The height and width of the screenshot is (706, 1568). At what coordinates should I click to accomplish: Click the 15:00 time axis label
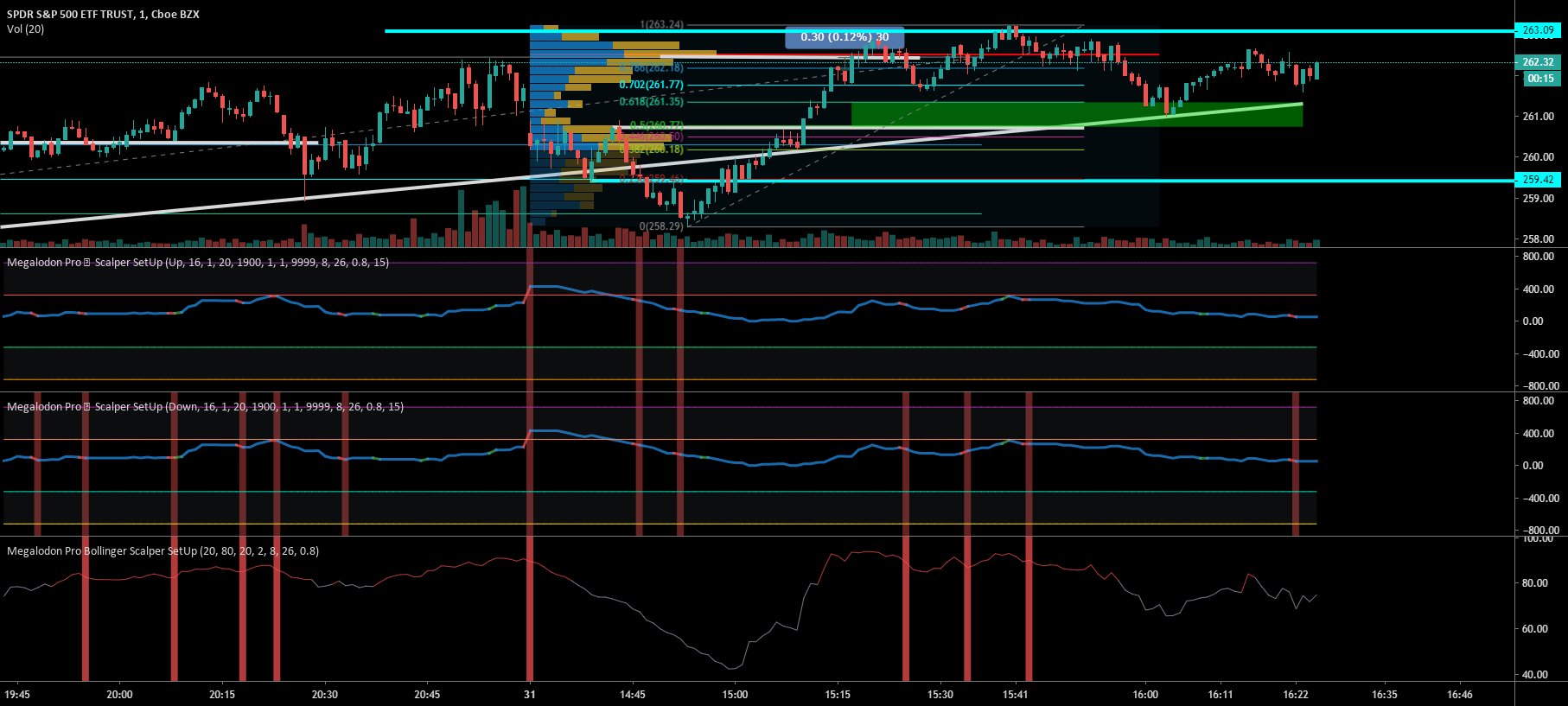point(735,695)
